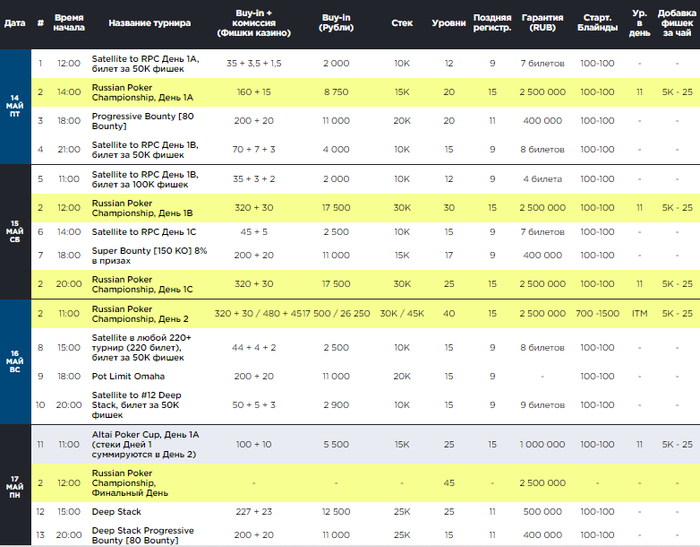This screenshot has height=547, width=700.
Task: Click the '2 900' rubles value
Action: click(x=336, y=405)
